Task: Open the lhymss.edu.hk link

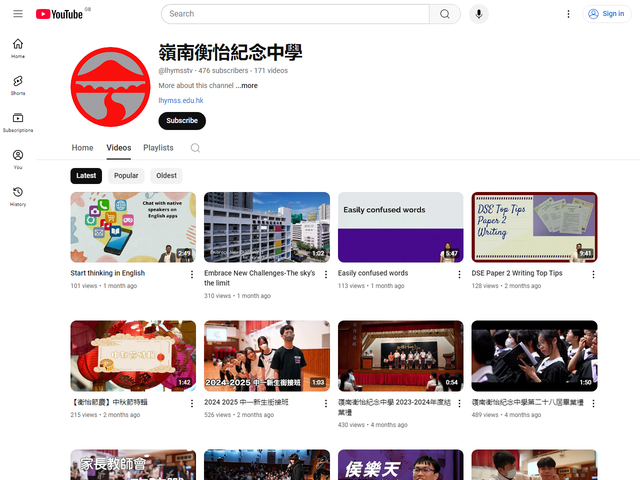Action: 180,101
